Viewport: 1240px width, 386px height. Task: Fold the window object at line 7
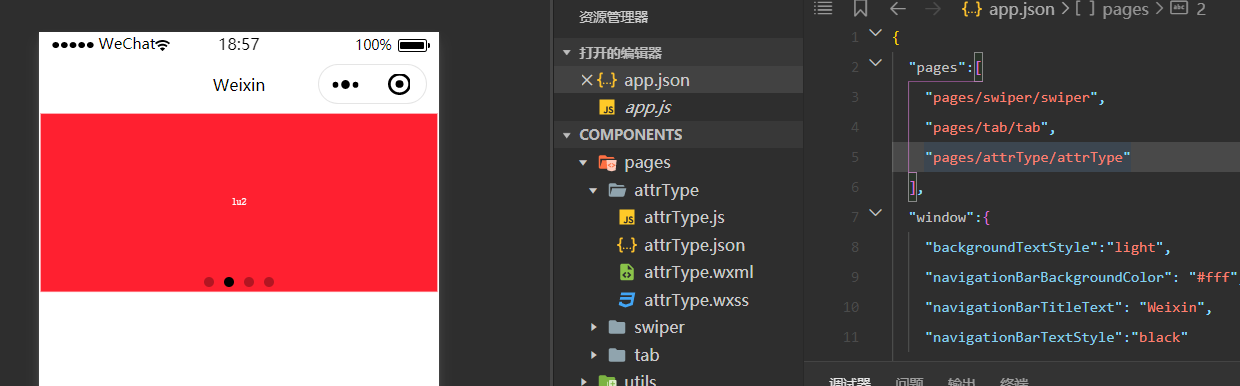tap(876, 212)
